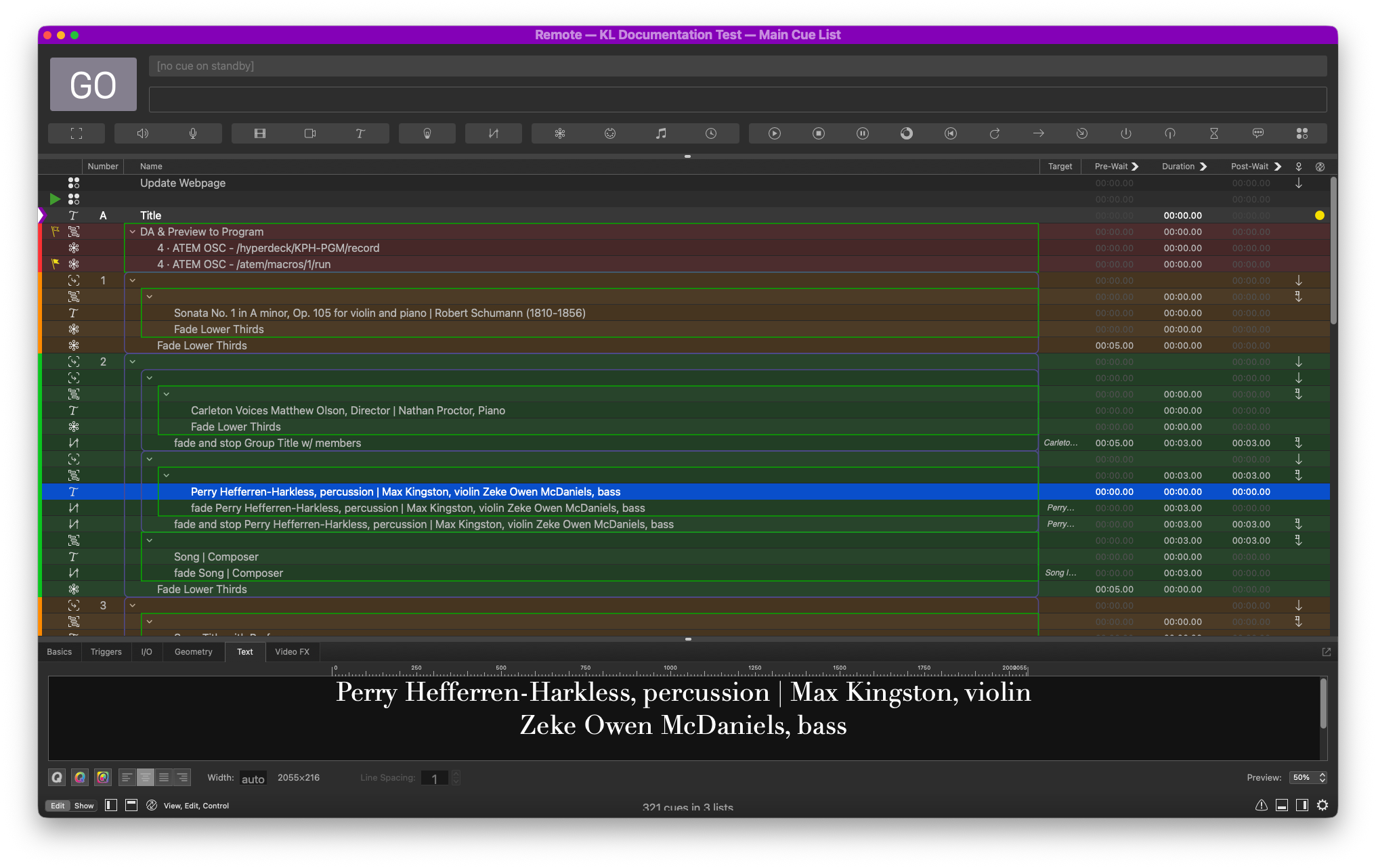Add a Pause cue (pause circle icon)
This screenshot has width=1376, height=868.
(863, 133)
